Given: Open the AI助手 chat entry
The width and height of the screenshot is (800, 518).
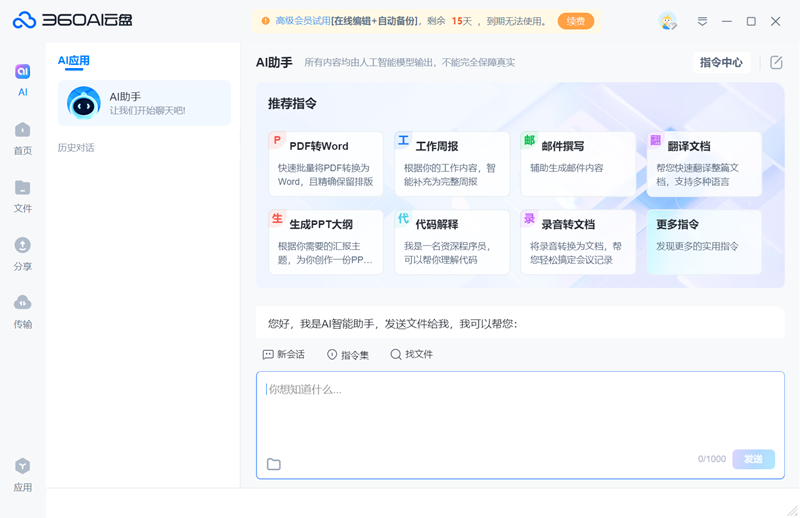Looking at the screenshot, I should [144, 103].
